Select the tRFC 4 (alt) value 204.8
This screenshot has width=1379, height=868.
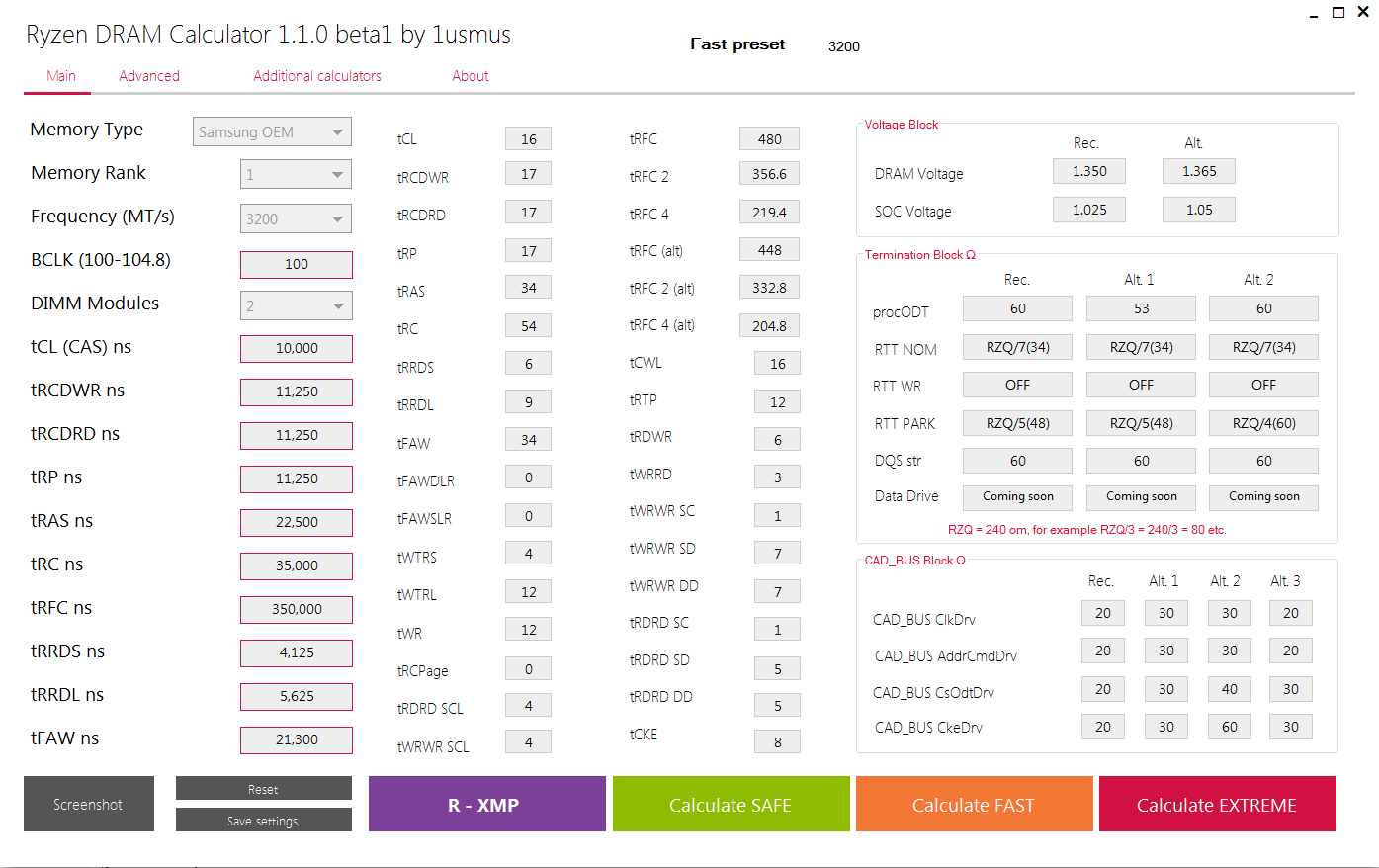pos(769,326)
